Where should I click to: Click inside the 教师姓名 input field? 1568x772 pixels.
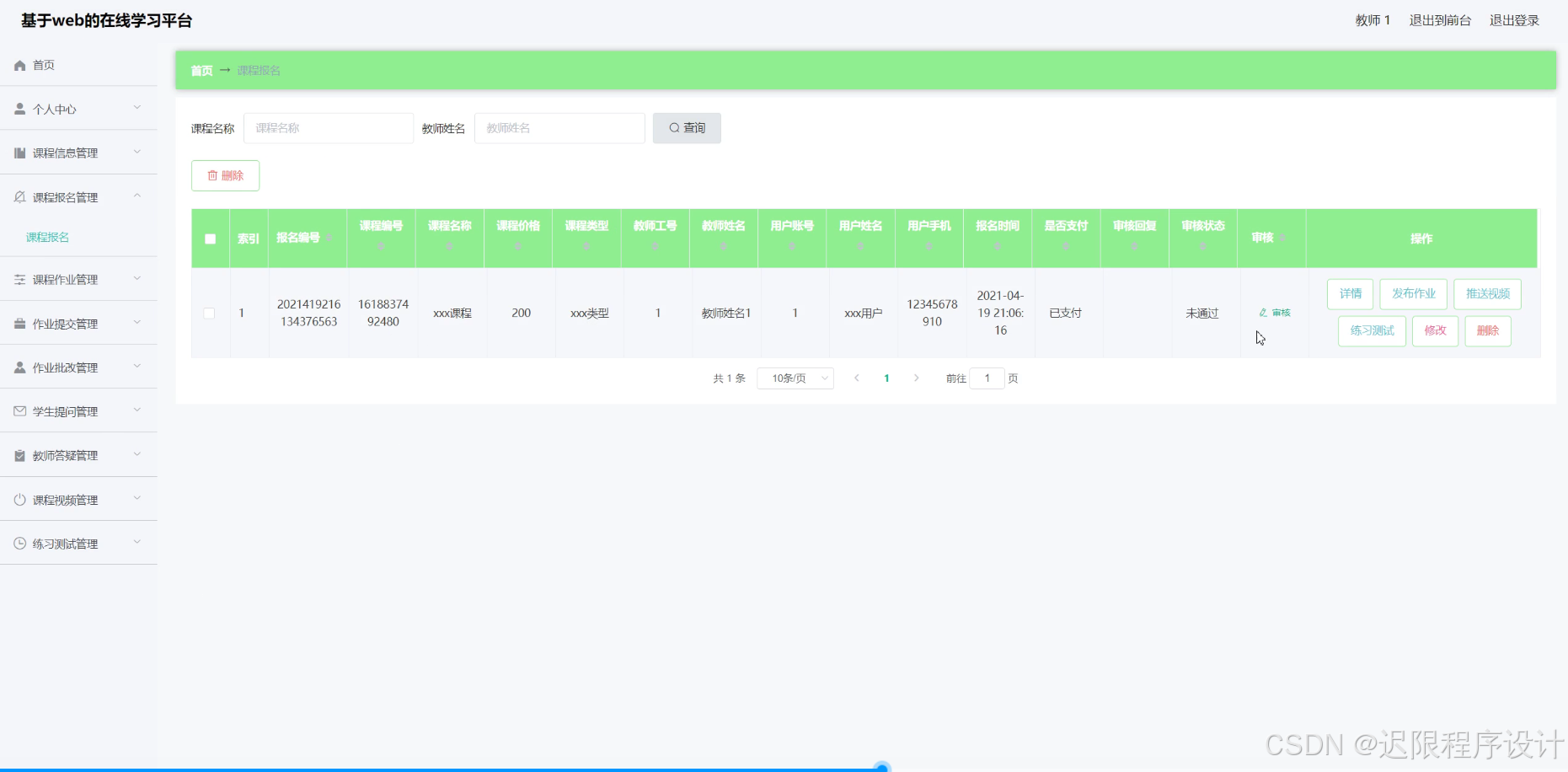pos(559,127)
